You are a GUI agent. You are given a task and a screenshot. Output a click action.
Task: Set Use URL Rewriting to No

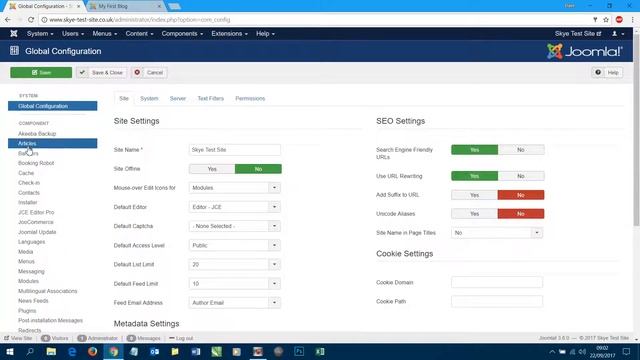521,176
